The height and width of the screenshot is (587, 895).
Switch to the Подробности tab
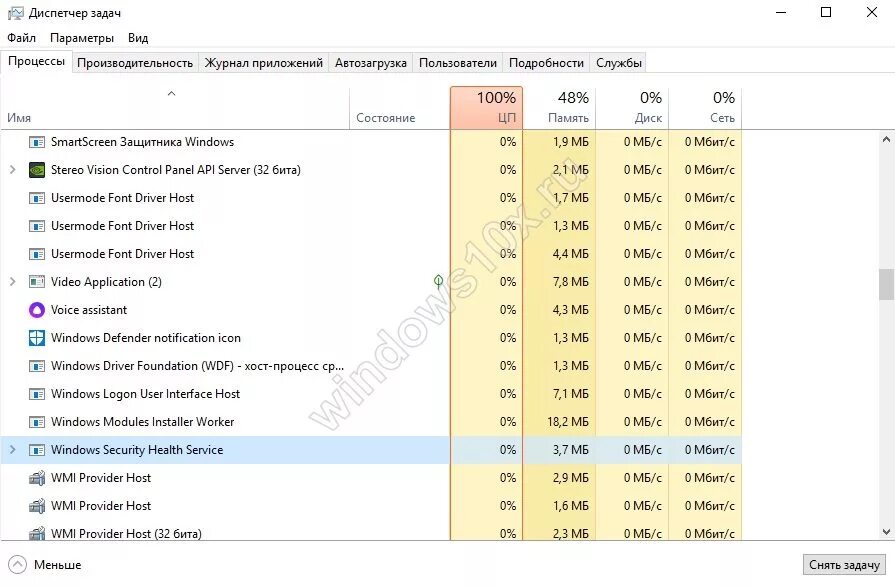546,63
